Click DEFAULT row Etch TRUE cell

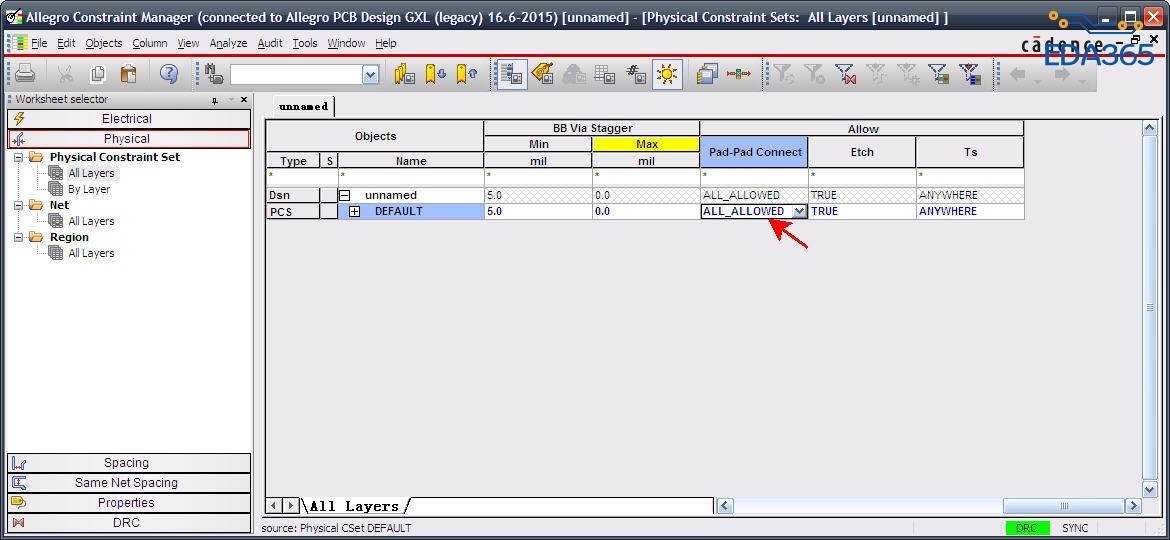click(x=862, y=212)
